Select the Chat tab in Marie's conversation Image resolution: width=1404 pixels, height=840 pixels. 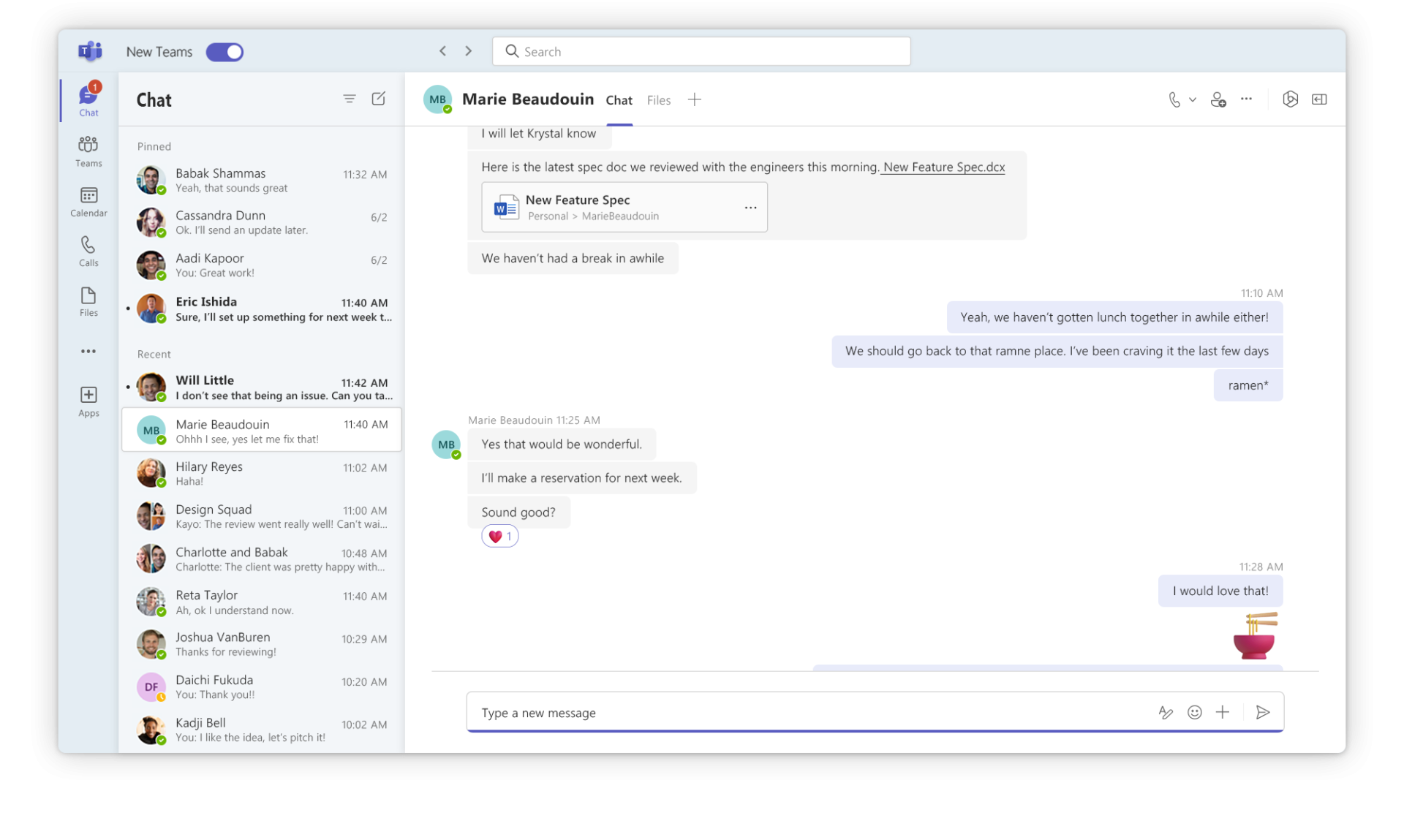click(x=619, y=99)
